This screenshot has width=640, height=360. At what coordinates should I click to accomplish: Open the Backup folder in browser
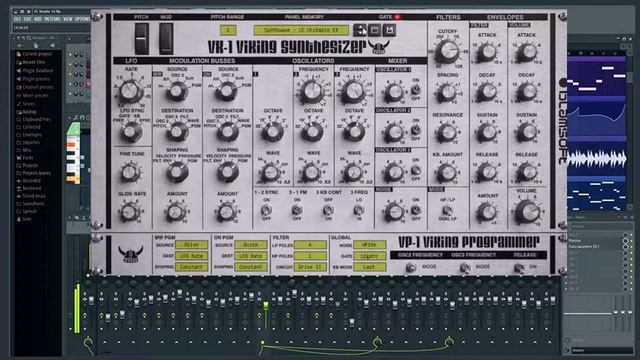(27, 111)
